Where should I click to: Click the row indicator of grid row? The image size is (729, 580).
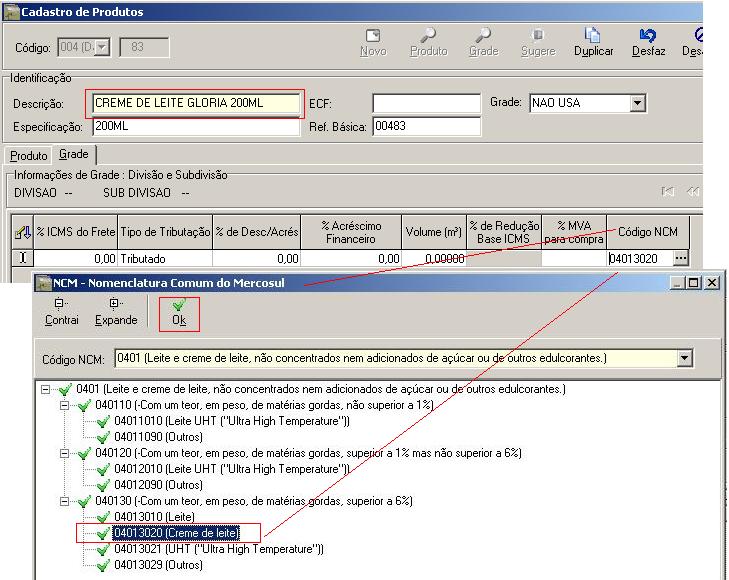tap(22, 258)
